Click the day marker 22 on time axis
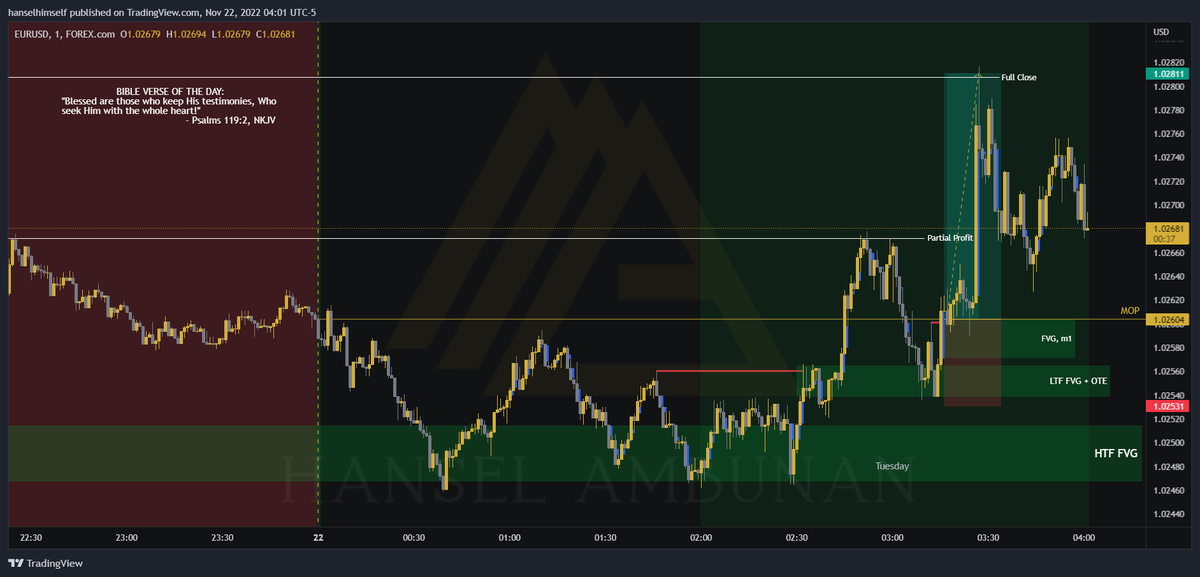Screen dimensions: 1200x577 [318, 537]
